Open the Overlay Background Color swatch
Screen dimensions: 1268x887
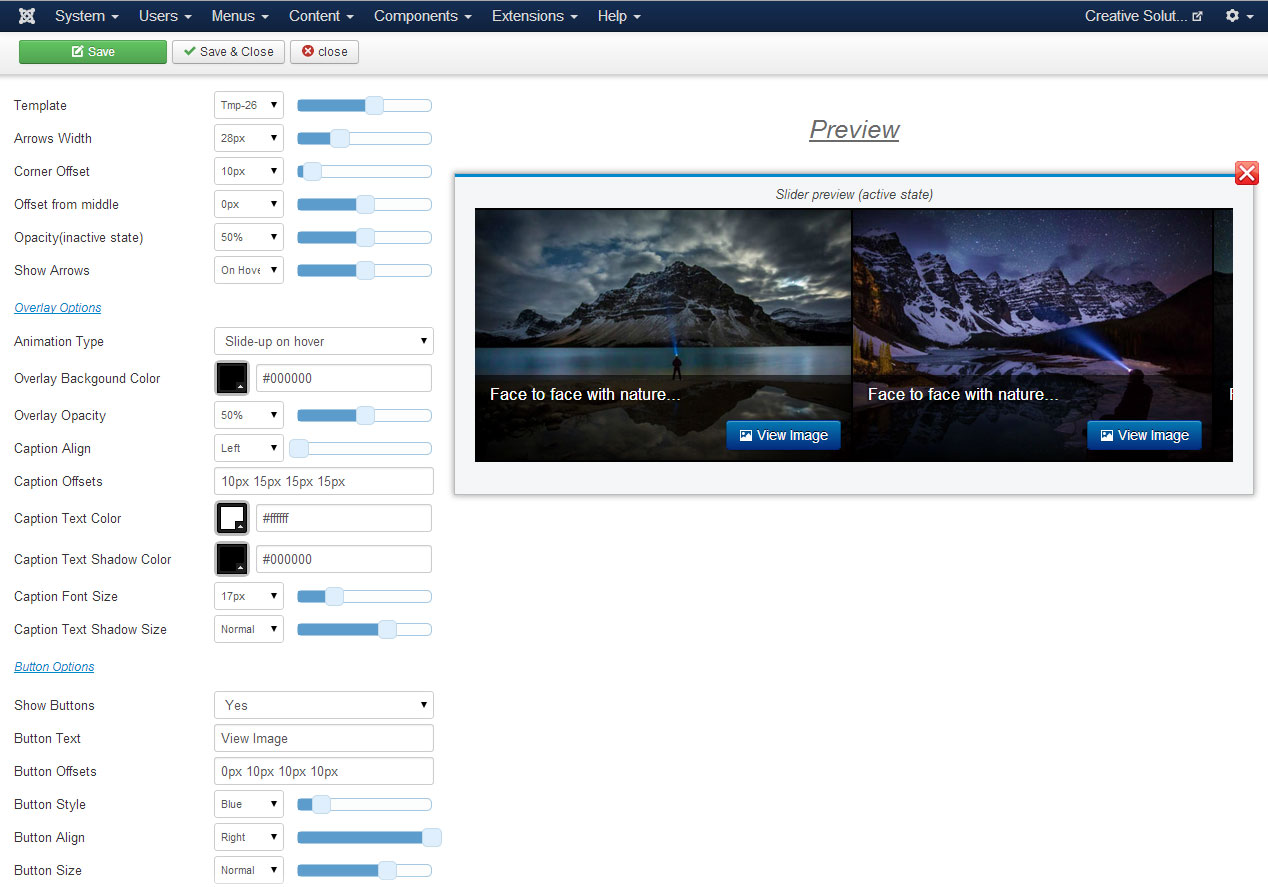(x=232, y=378)
